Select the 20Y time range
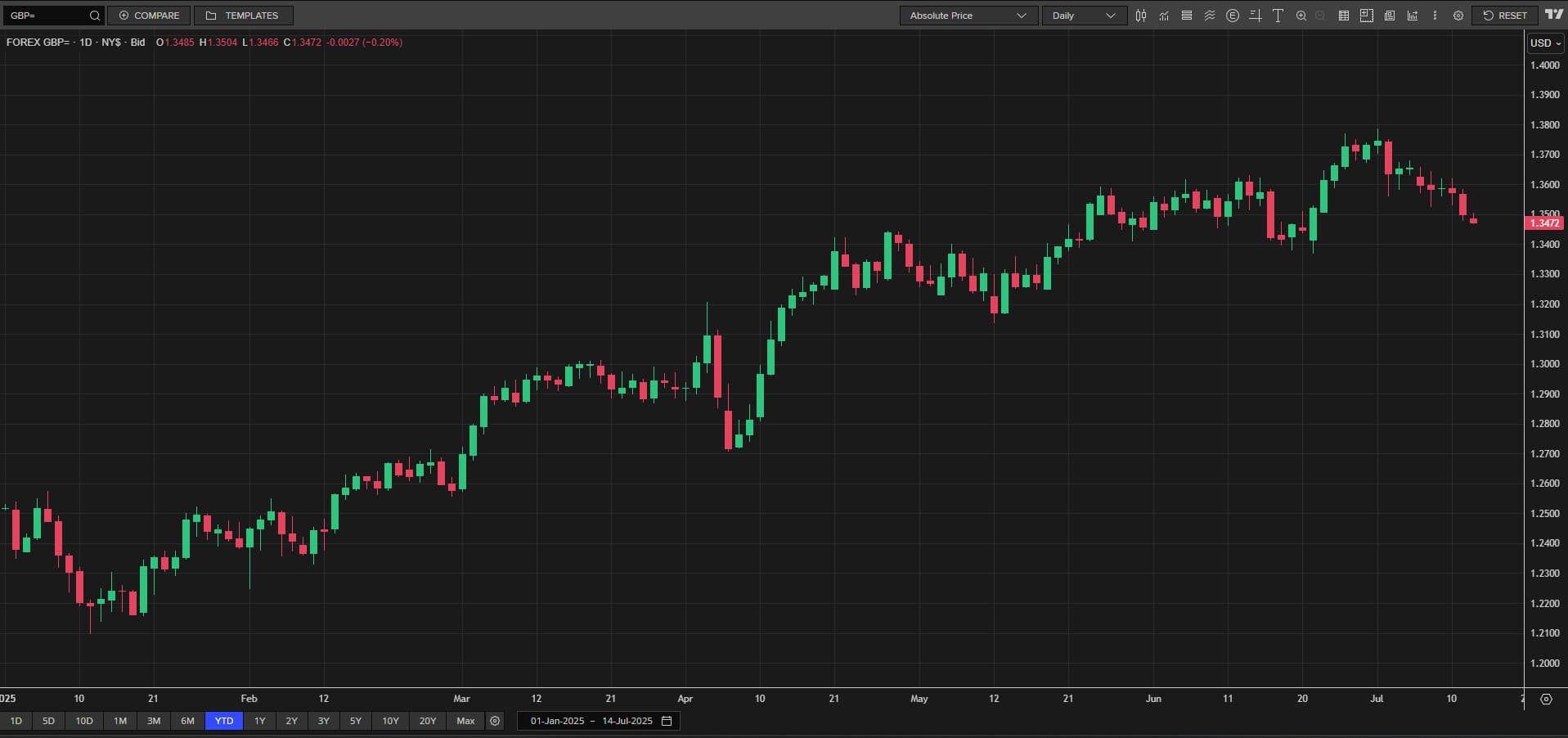1568x738 pixels. (x=428, y=721)
